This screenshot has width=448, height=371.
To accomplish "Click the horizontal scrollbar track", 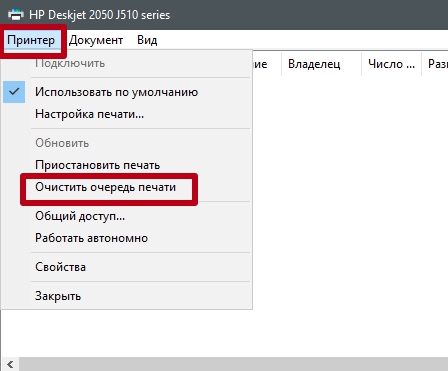I will click(x=233, y=364).
